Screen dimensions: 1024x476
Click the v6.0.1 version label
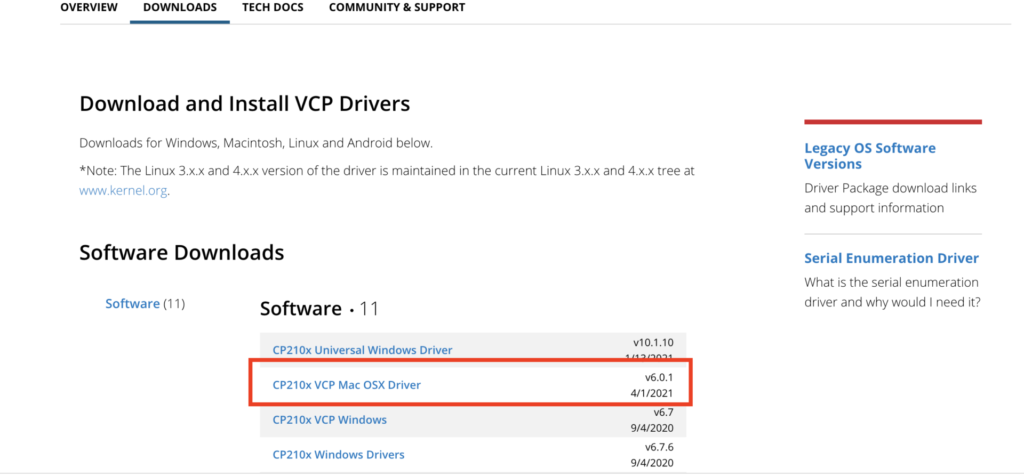pyautogui.click(x=661, y=376)
